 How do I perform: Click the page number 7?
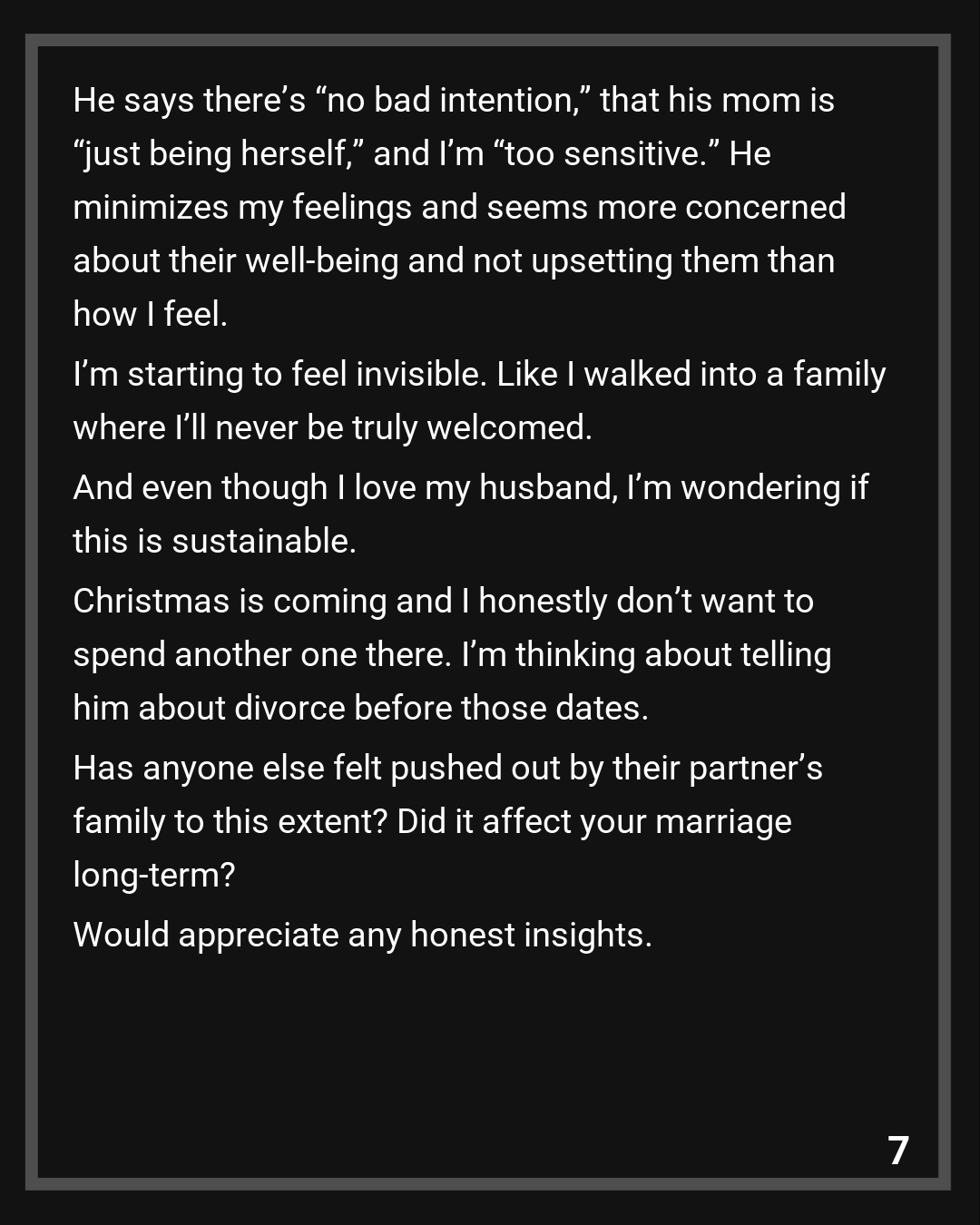click(897, 1151)
